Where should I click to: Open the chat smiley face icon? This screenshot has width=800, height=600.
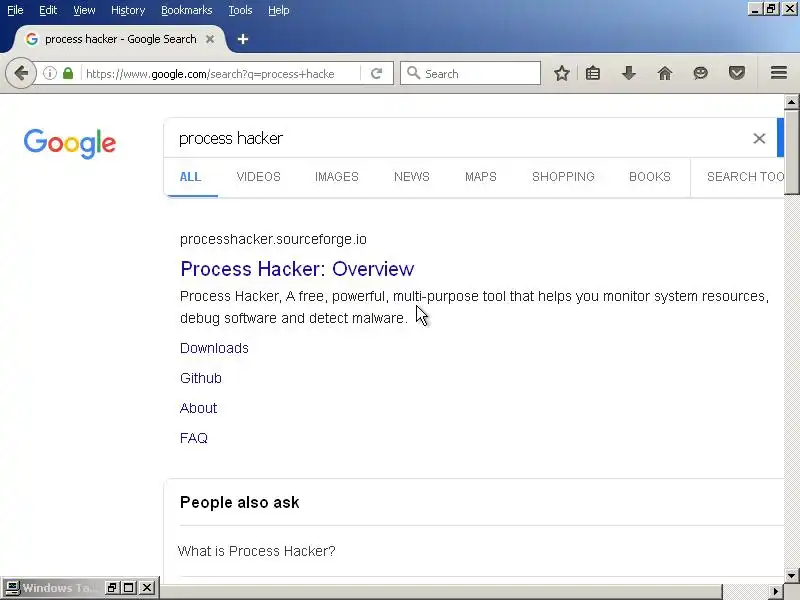click(701, 73)
